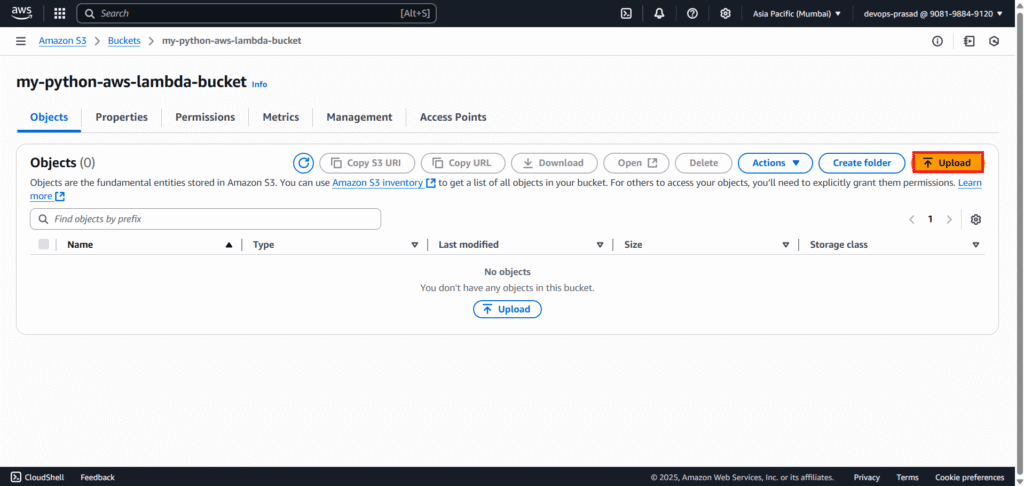
Task: Toggle the hamburger navigation menu
Action: click(x=21, y=41)
